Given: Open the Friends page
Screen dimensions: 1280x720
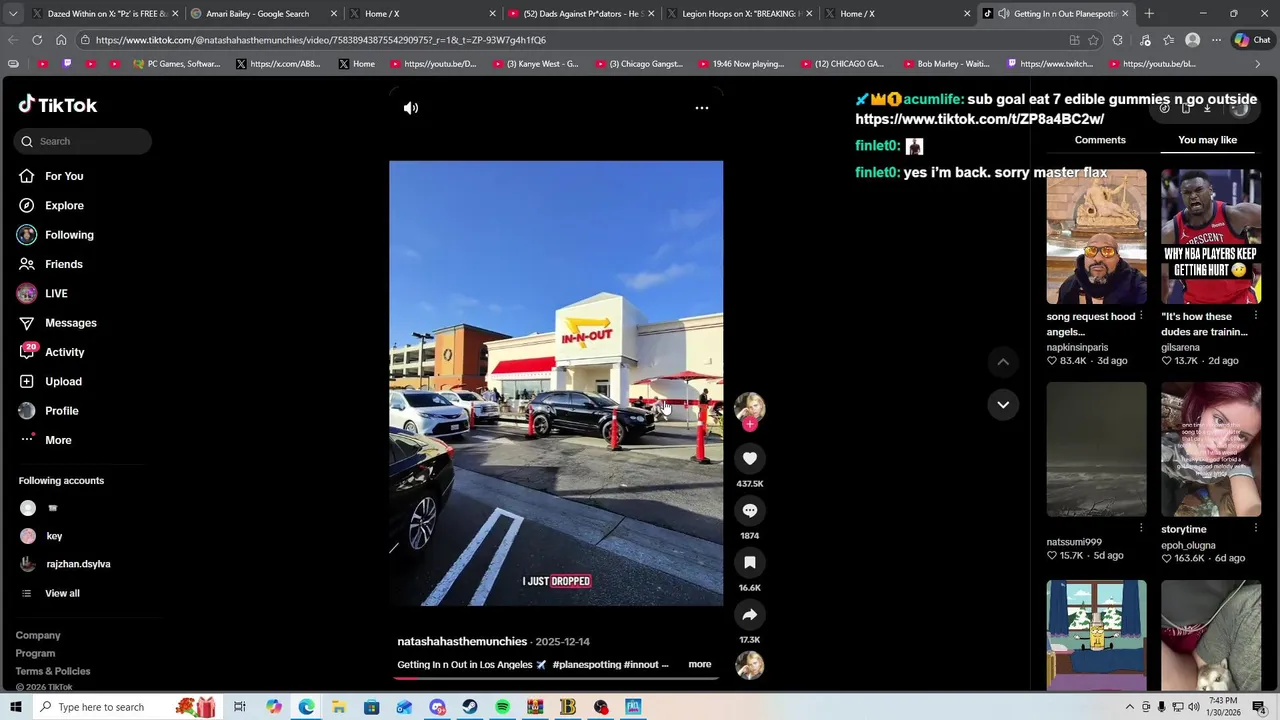Looking at the screenshot, I should pyautogui.click(x=64, y=264).
